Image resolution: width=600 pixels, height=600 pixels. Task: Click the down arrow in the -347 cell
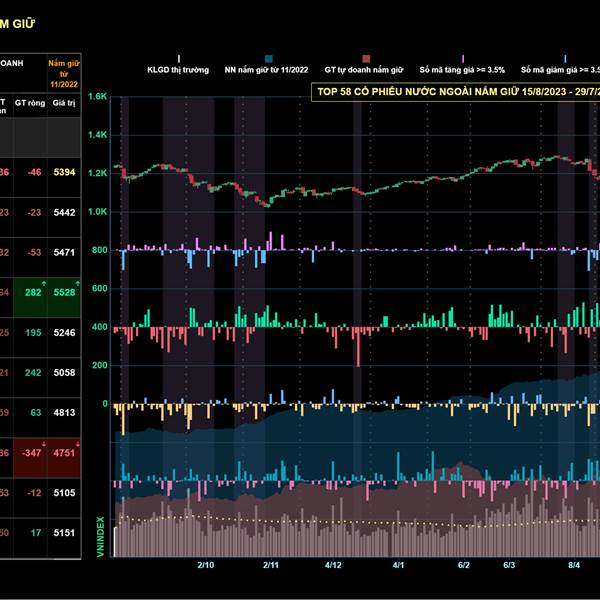coord(44,444)
